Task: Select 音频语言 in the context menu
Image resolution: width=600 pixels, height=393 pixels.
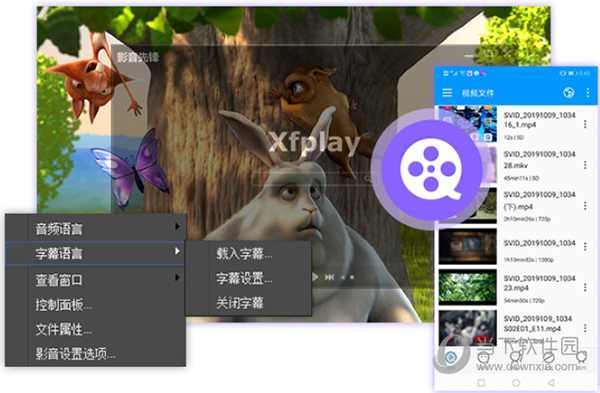Action: point(95,229)
